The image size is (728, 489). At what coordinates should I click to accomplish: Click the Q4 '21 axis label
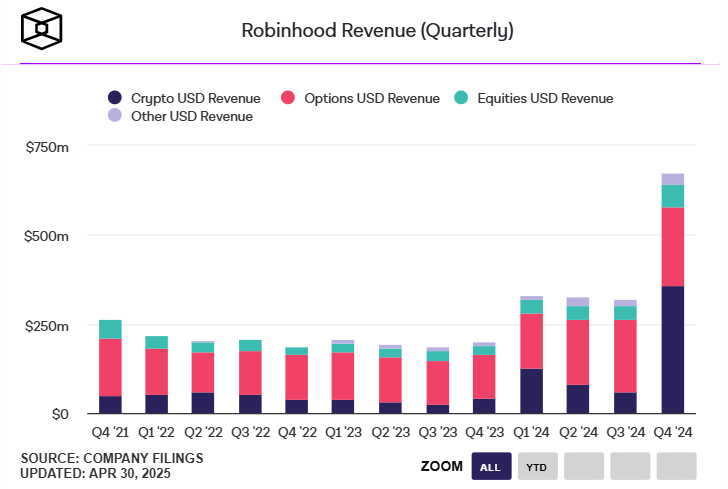(x=110, y=432)
